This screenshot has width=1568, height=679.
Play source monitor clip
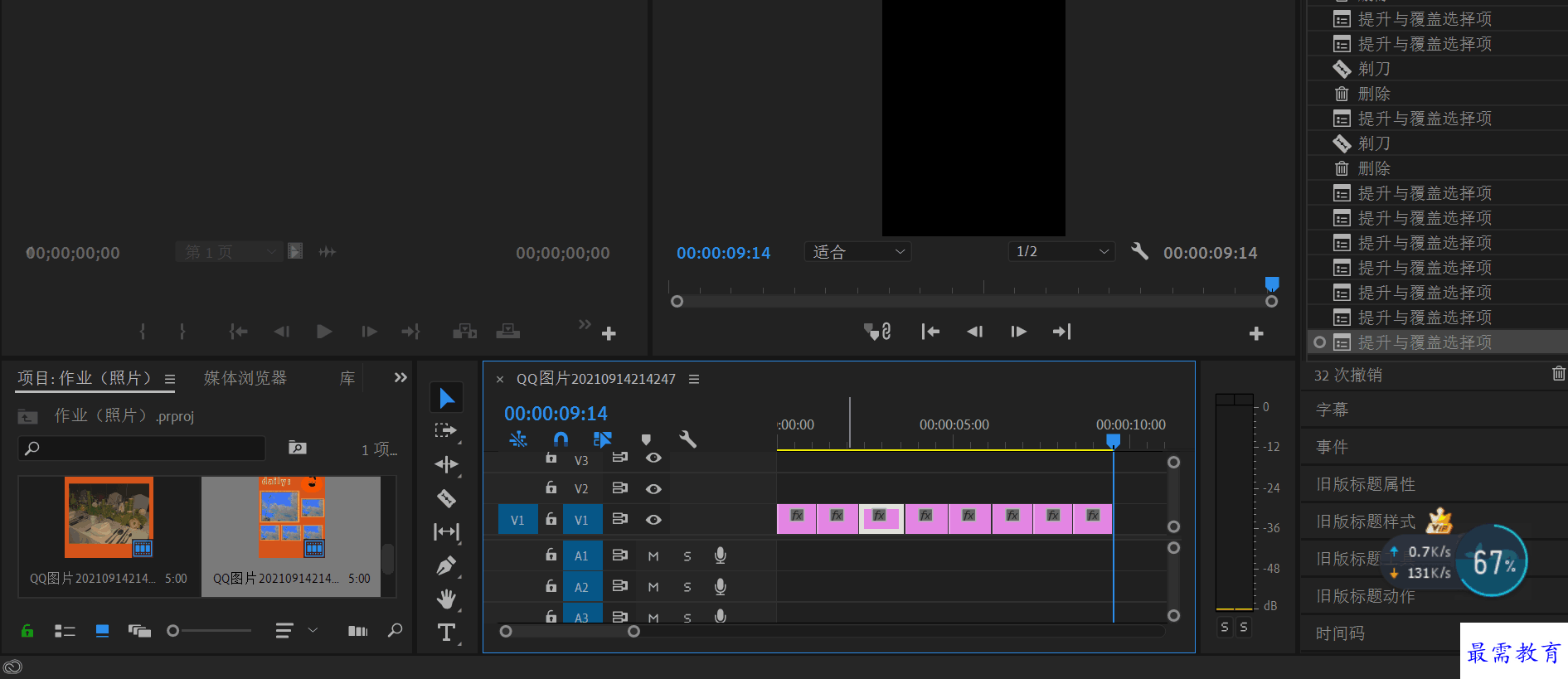click(324, 332)
